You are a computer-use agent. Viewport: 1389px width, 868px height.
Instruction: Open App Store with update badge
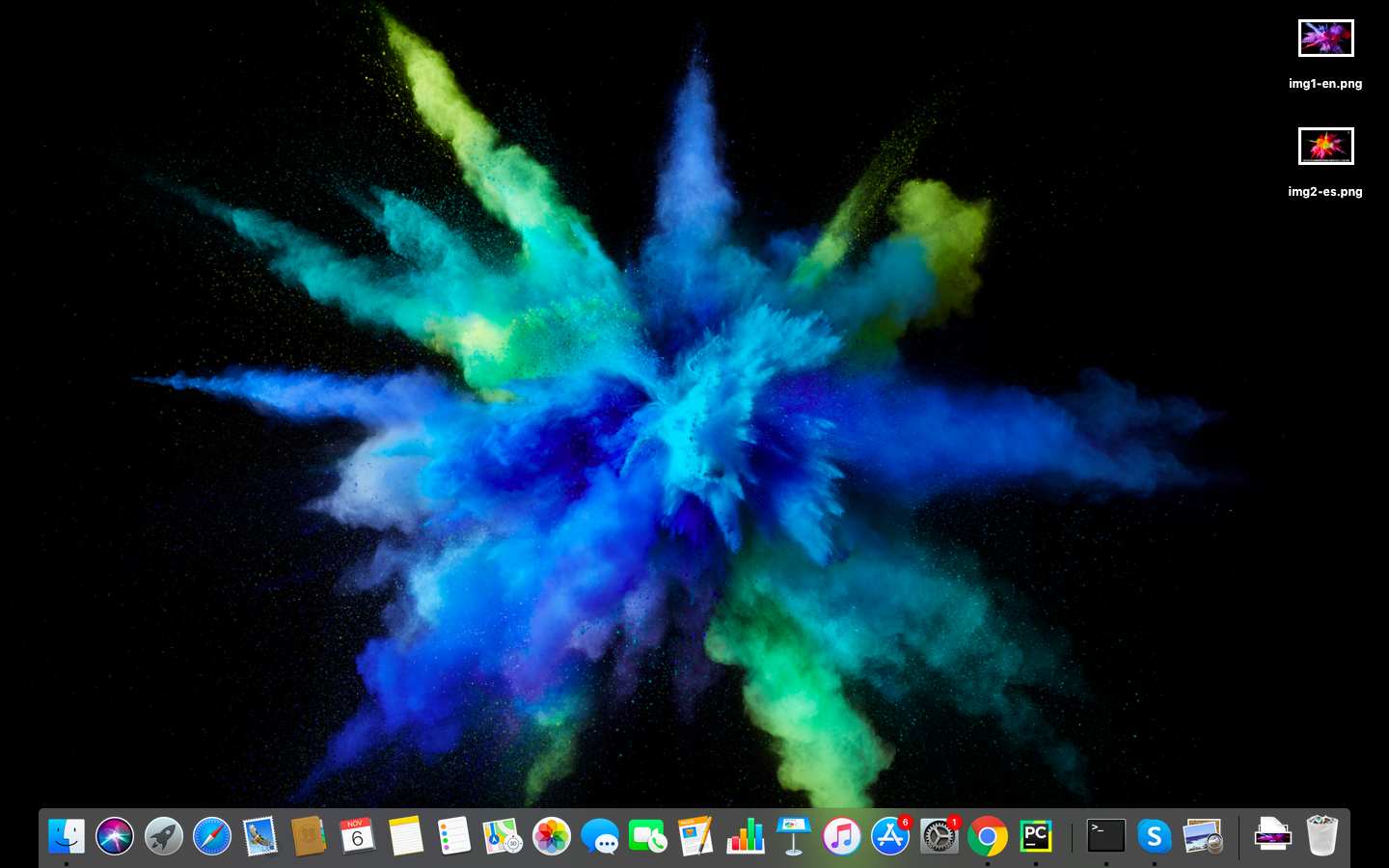pyautogui.click(x=890, y=836)
